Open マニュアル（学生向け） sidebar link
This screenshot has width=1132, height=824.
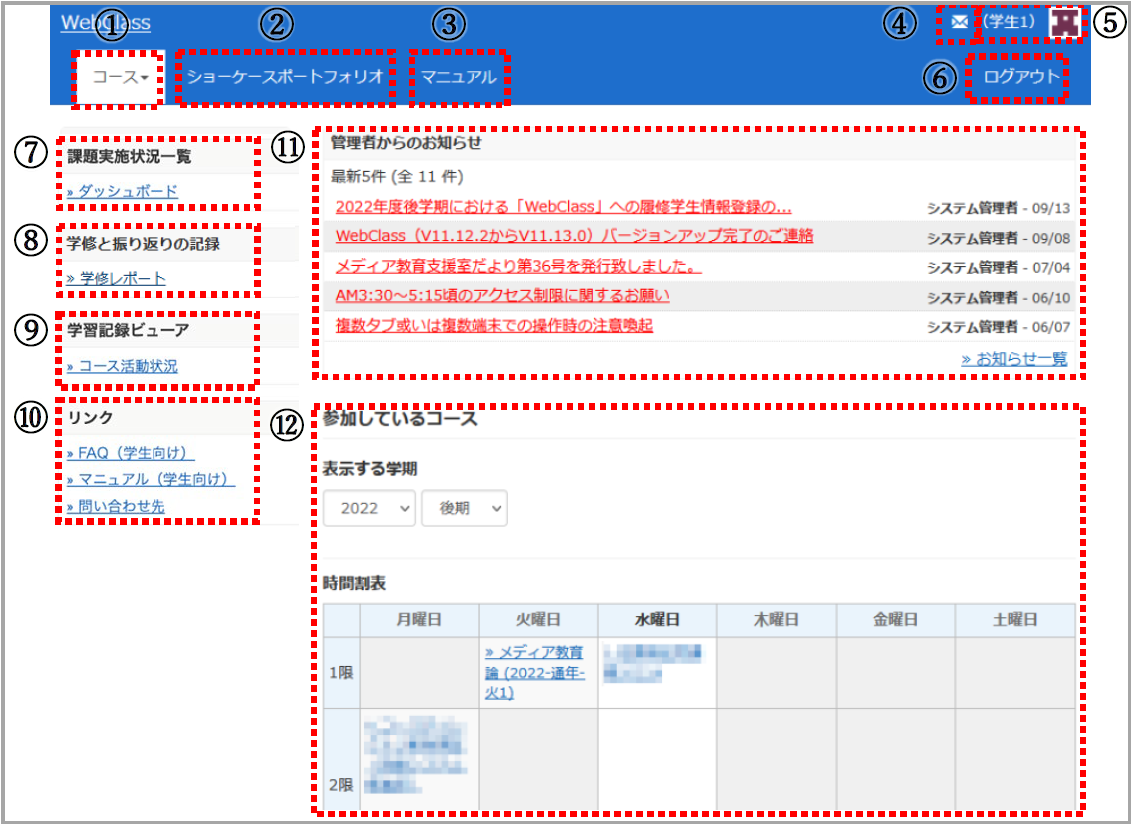point(150,480)
